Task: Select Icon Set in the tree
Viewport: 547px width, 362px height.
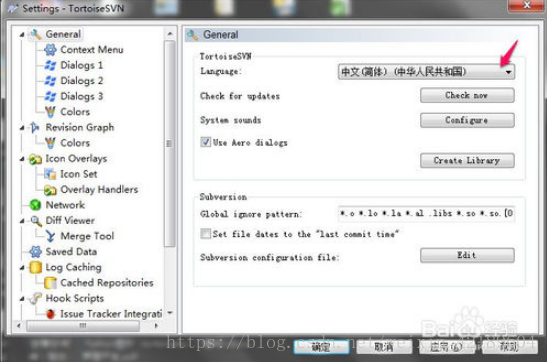Action: click(78, 174)
